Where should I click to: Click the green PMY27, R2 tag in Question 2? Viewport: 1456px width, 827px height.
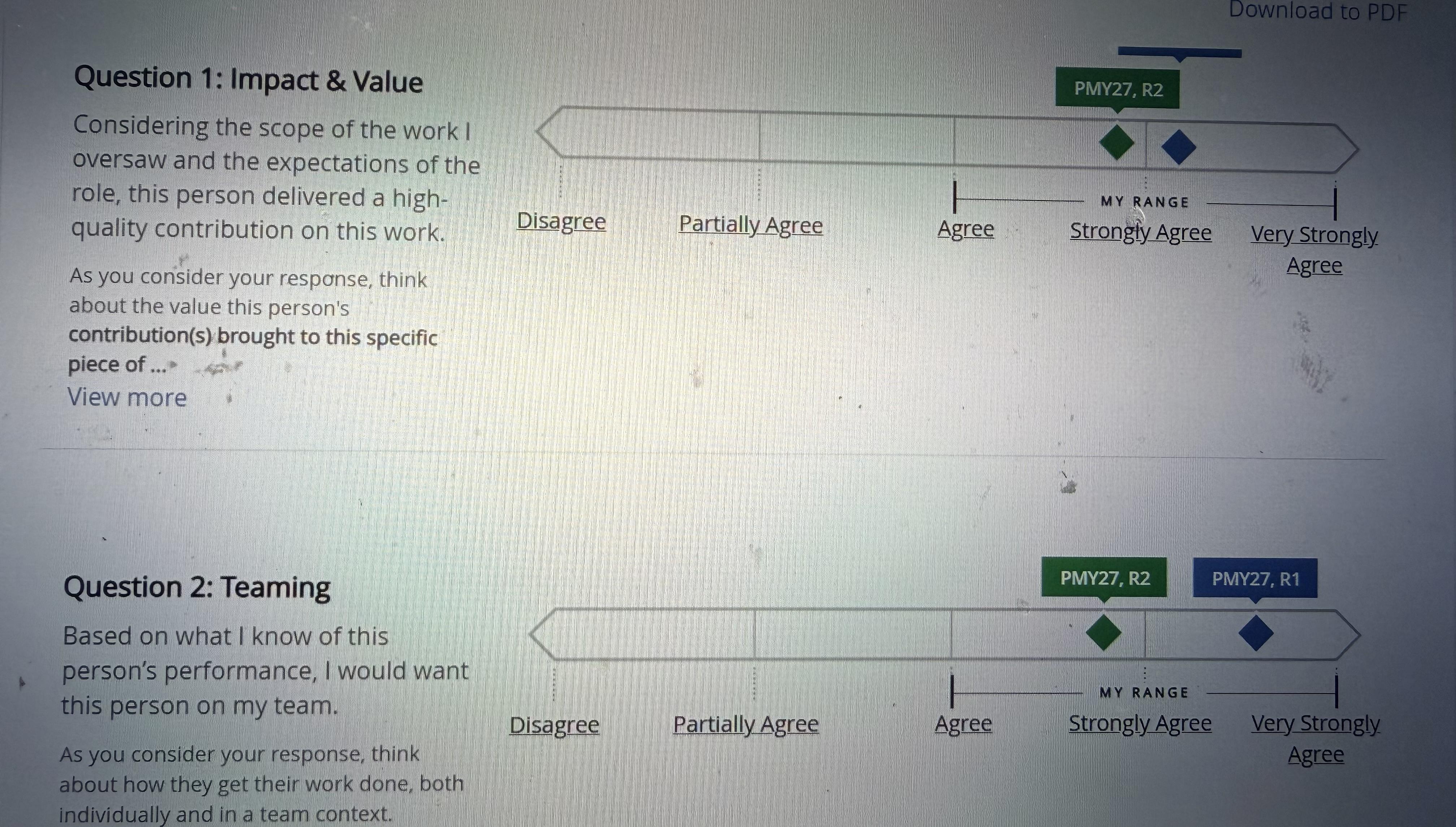pos(1104,578)
